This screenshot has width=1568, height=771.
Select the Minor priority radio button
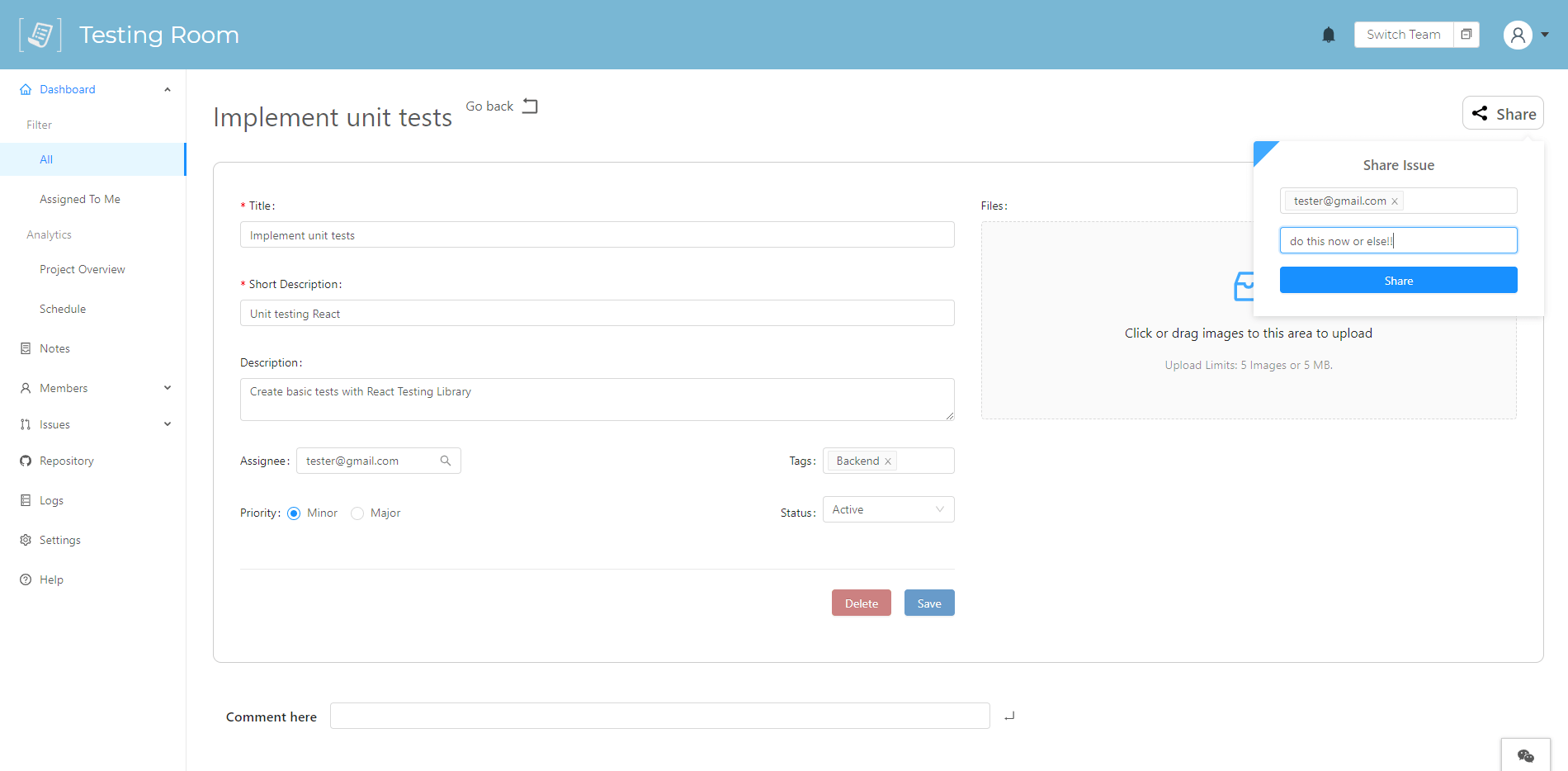294,513
